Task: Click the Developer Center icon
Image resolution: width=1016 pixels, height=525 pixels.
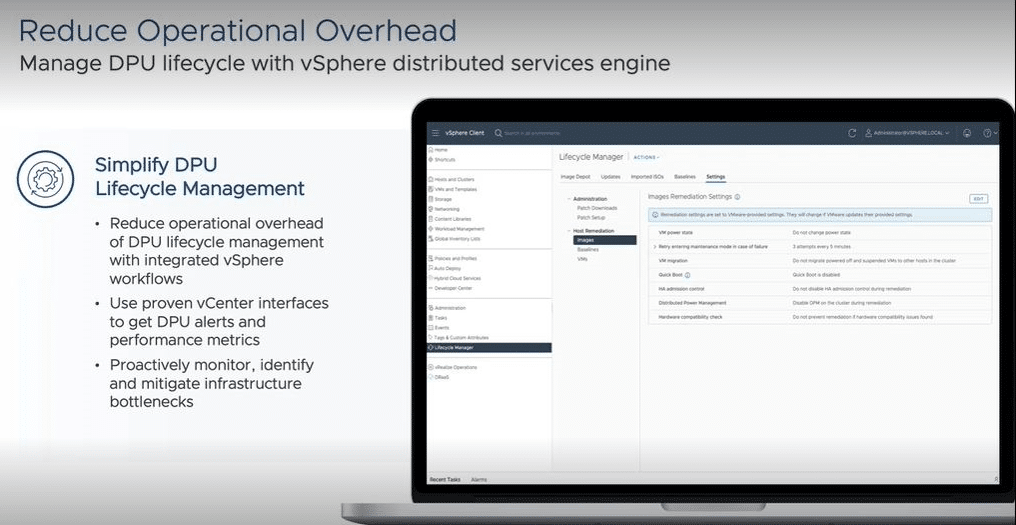Action: coord(431,288)
